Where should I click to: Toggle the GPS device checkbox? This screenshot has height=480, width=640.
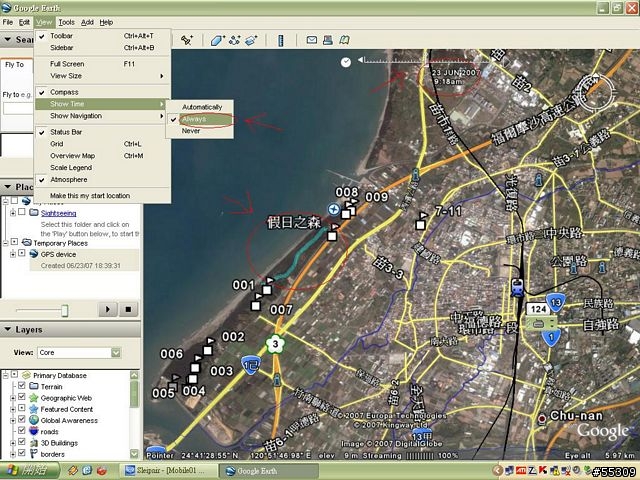[x=22, y=254]
